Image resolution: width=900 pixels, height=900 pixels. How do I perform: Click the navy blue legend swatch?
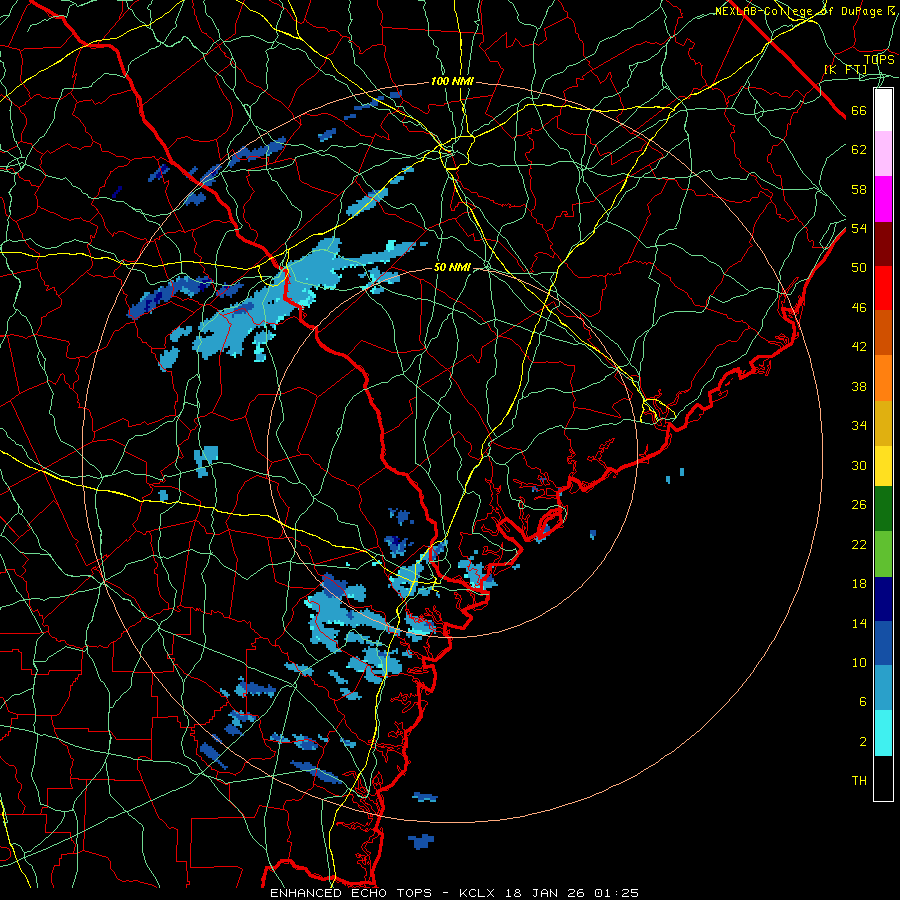883,599
